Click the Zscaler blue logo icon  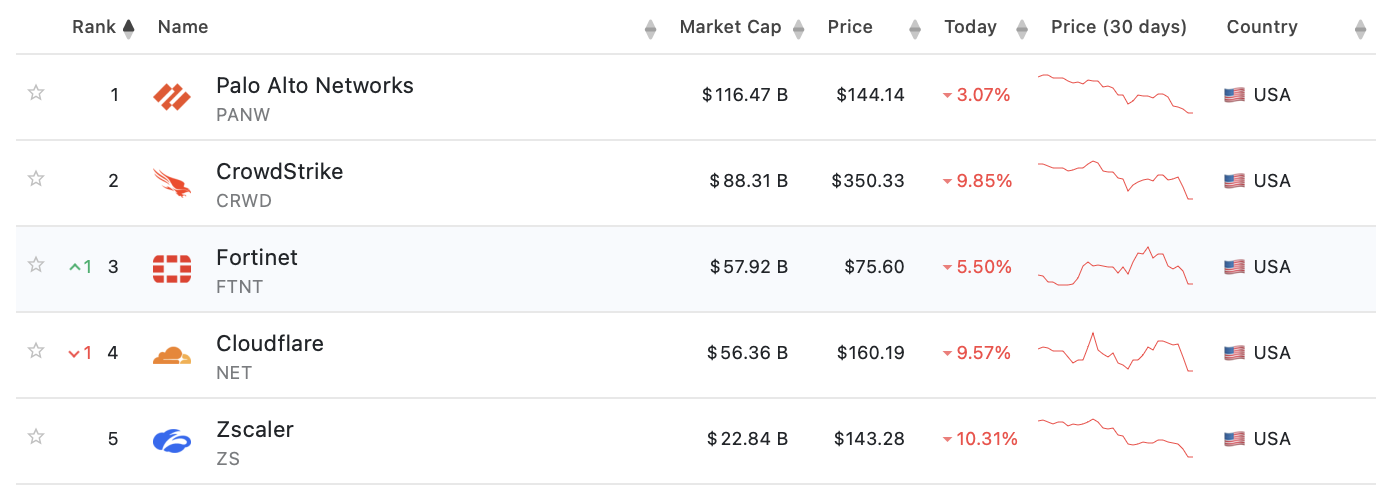point(172,440)
